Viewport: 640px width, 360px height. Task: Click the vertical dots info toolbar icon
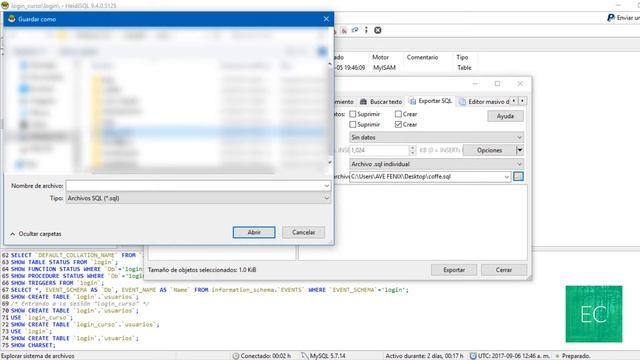point(366,30)
